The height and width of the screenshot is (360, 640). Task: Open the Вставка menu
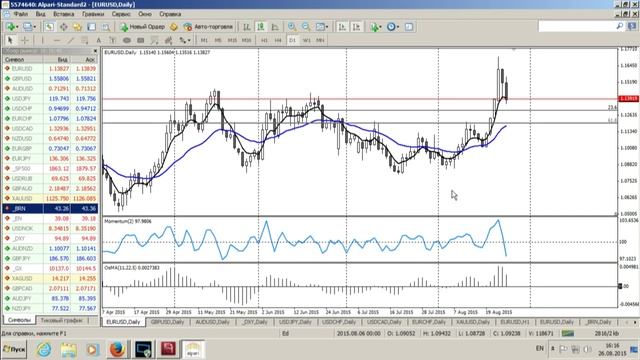point(64,14)
